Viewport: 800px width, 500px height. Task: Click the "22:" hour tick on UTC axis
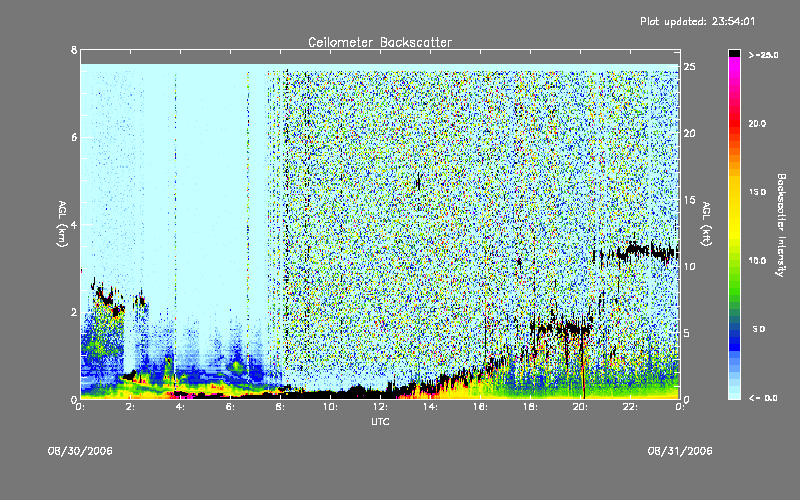pyautogui.click(x=630, y=407)
